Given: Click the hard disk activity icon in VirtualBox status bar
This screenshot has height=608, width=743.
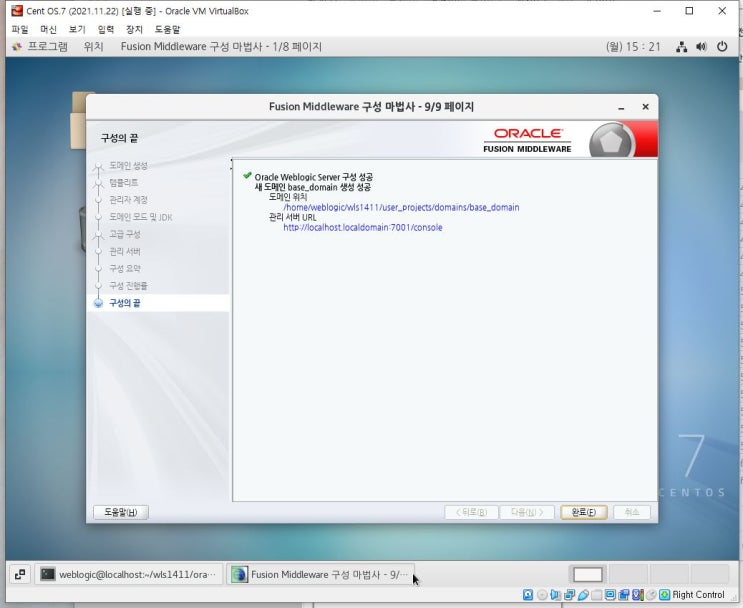Looking at the screenshot, I should (x=528, y=595).
